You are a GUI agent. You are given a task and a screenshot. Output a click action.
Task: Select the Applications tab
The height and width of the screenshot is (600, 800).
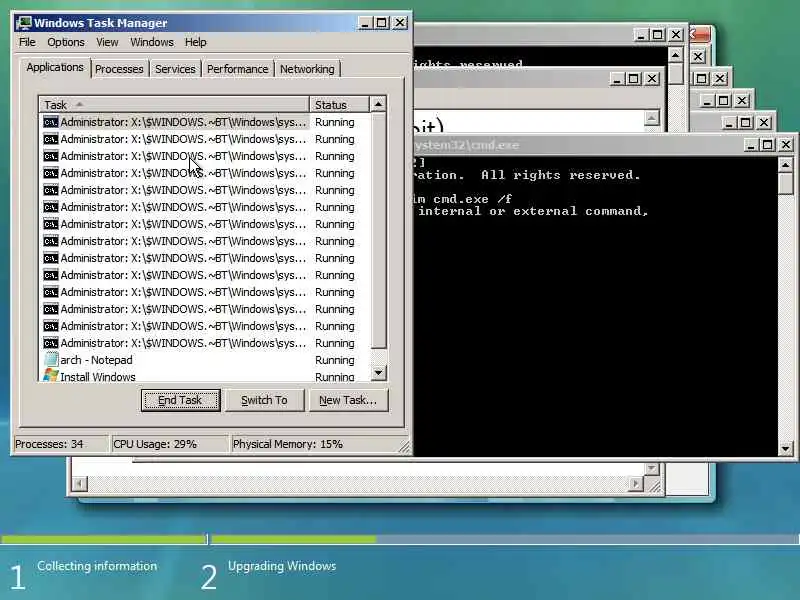(x=55, y=67)
